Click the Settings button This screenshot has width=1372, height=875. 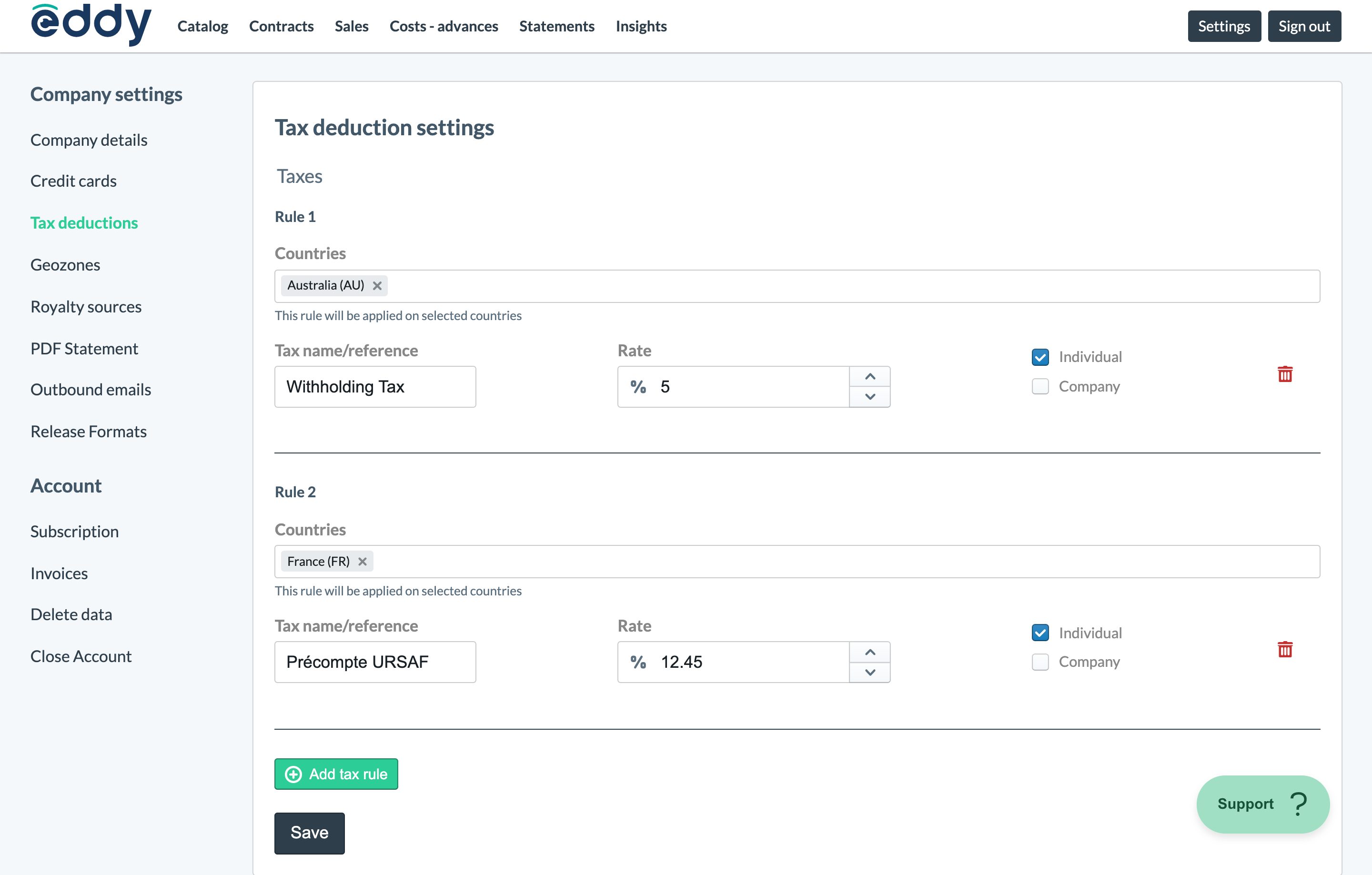[x=1224, y=26]
